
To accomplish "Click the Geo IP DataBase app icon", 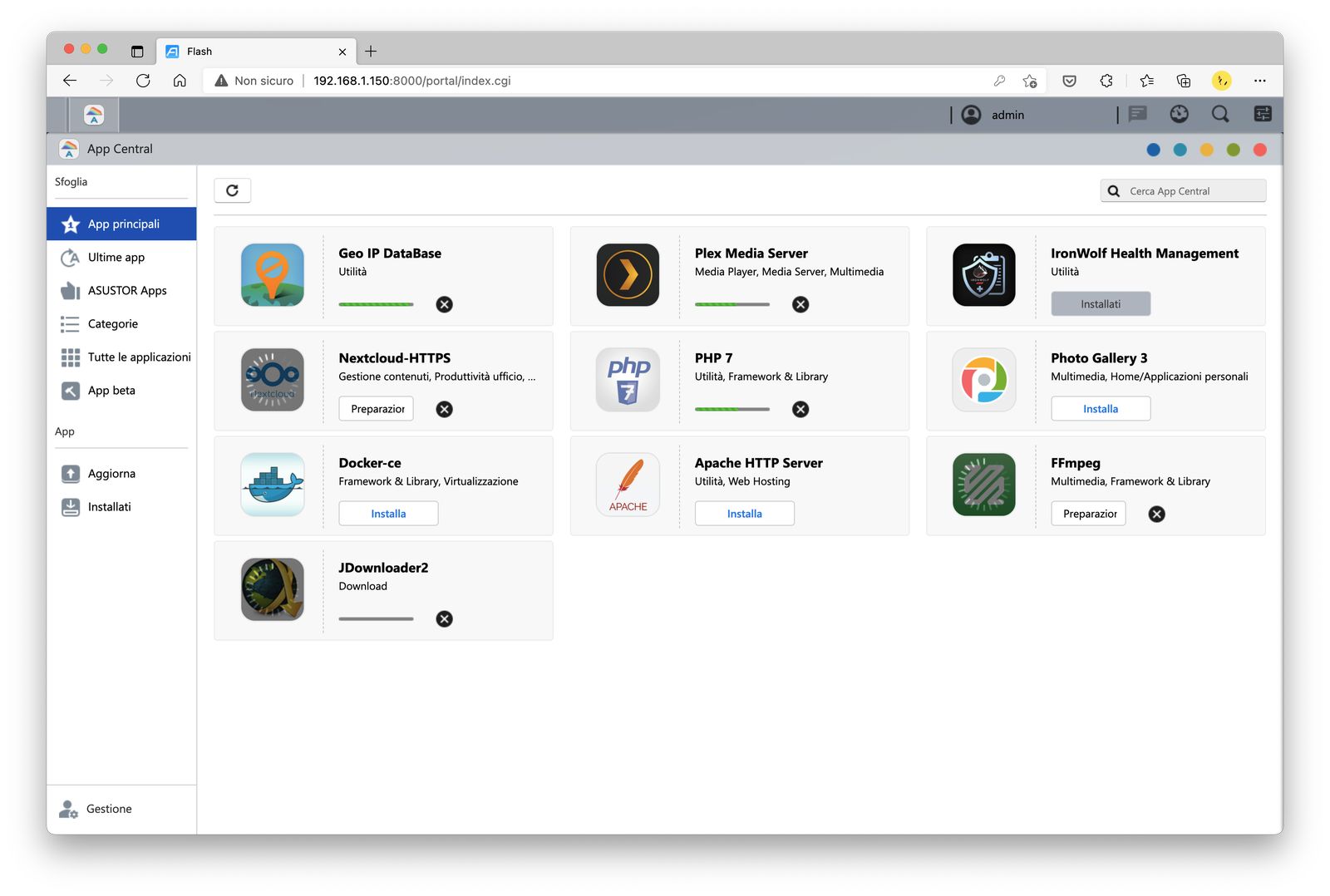I will [273, 275].
